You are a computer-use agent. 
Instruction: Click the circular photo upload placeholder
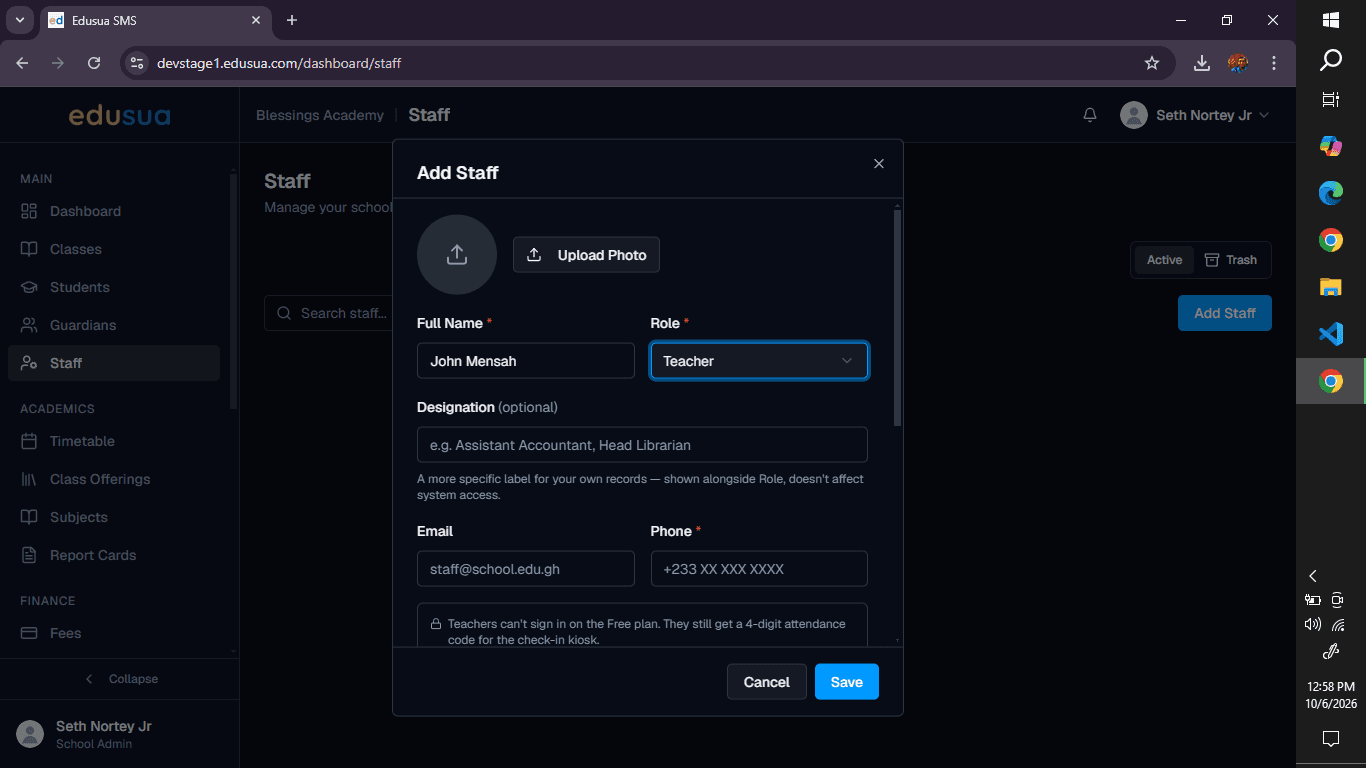[x=457, y=255]
